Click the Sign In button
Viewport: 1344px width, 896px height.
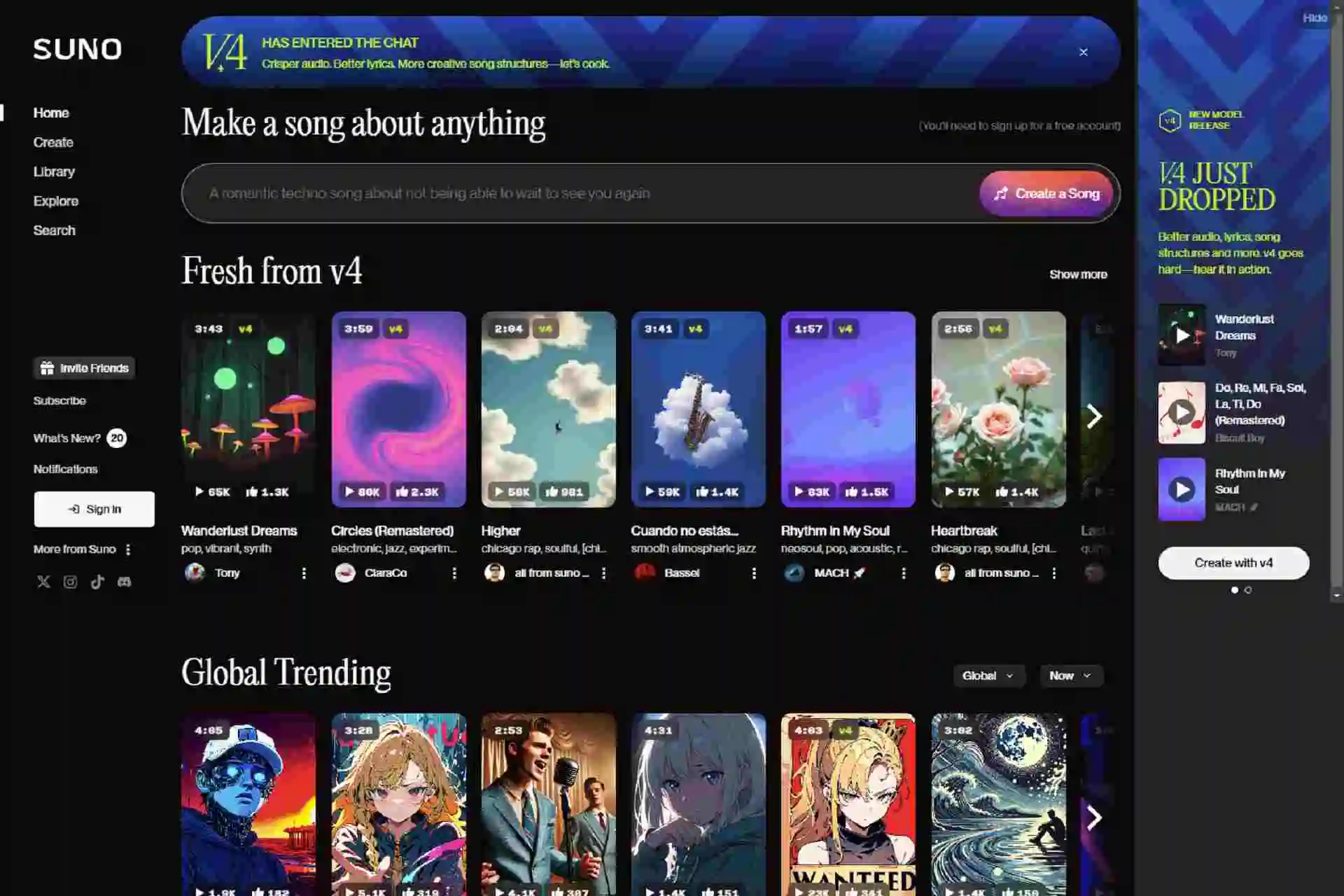94,509
